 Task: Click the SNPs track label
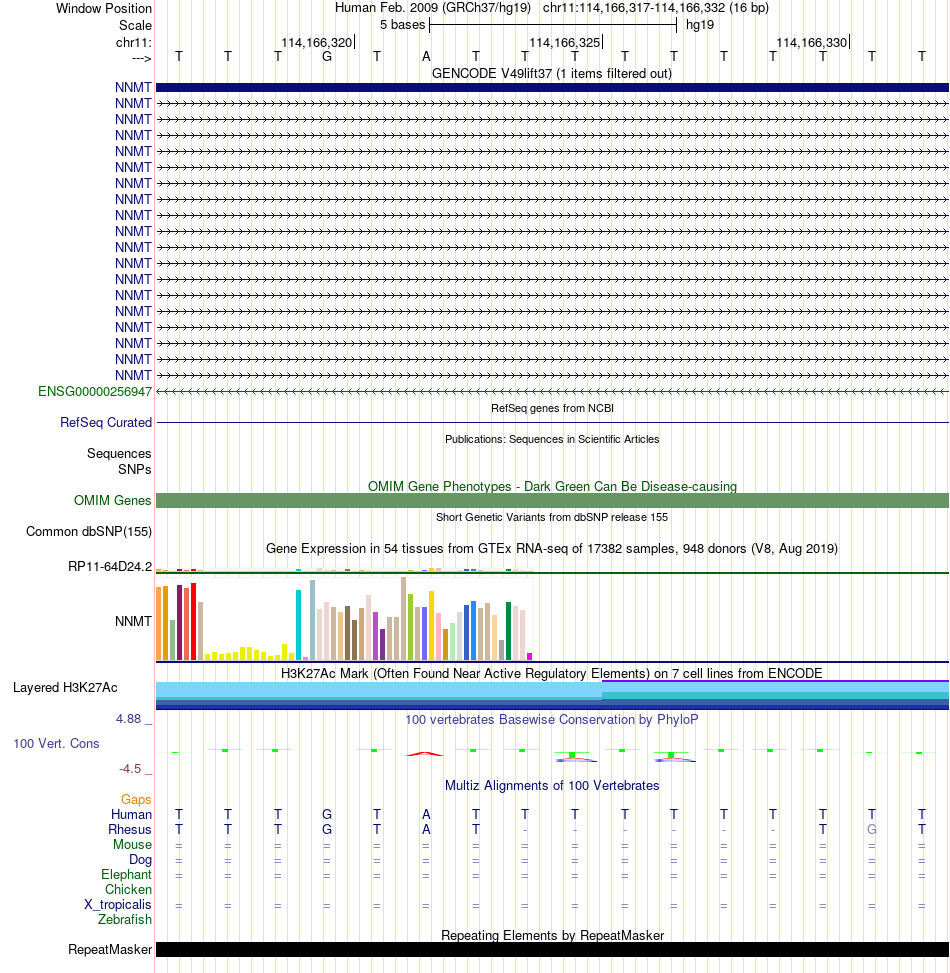[135, 470]
